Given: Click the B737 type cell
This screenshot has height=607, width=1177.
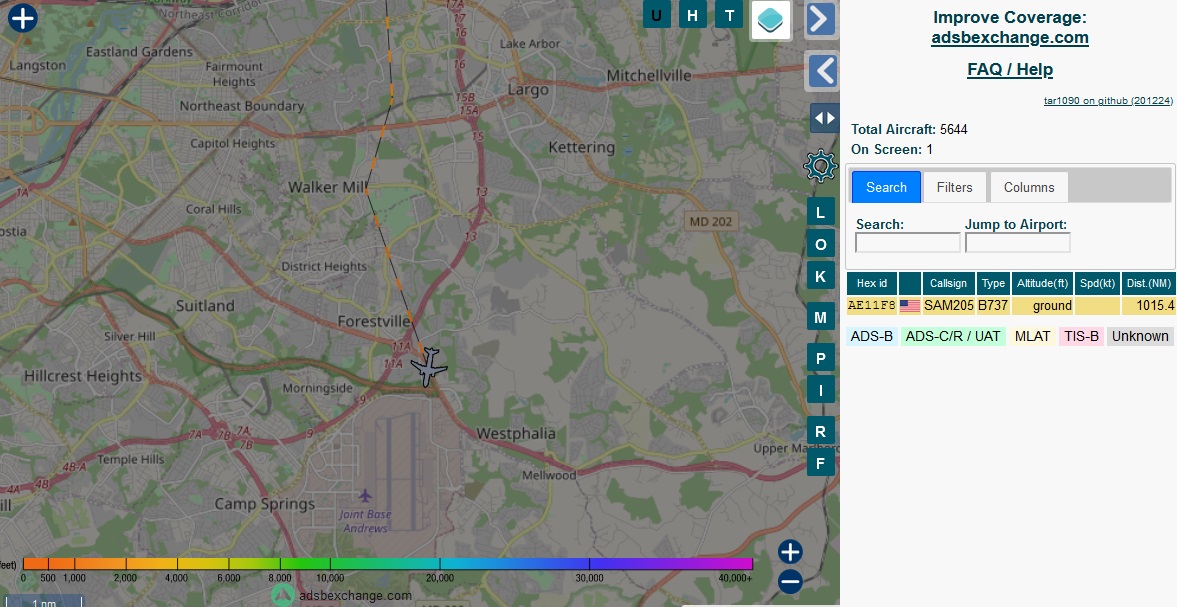Looking at the screenshot, I should 993,305.
